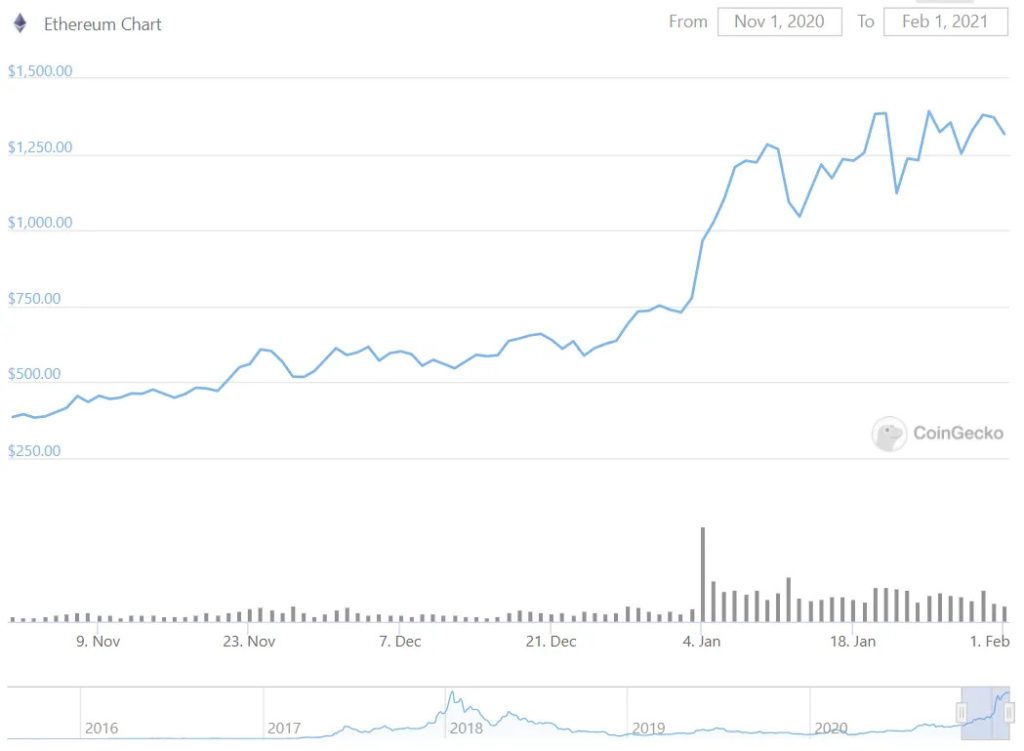Click the 2018 peak in the navigator
The image size is (1024, 751).
(x=452, y=694)
